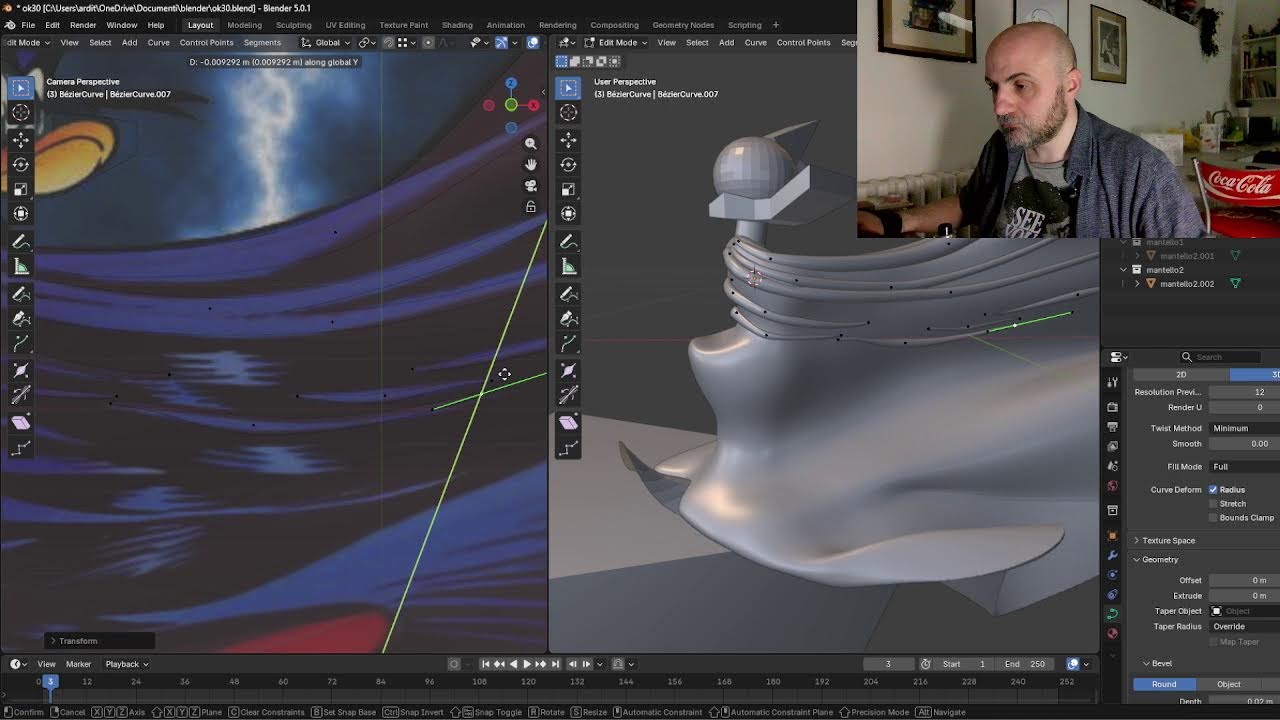Select the Scale tool in right viewport

[569, 189]
